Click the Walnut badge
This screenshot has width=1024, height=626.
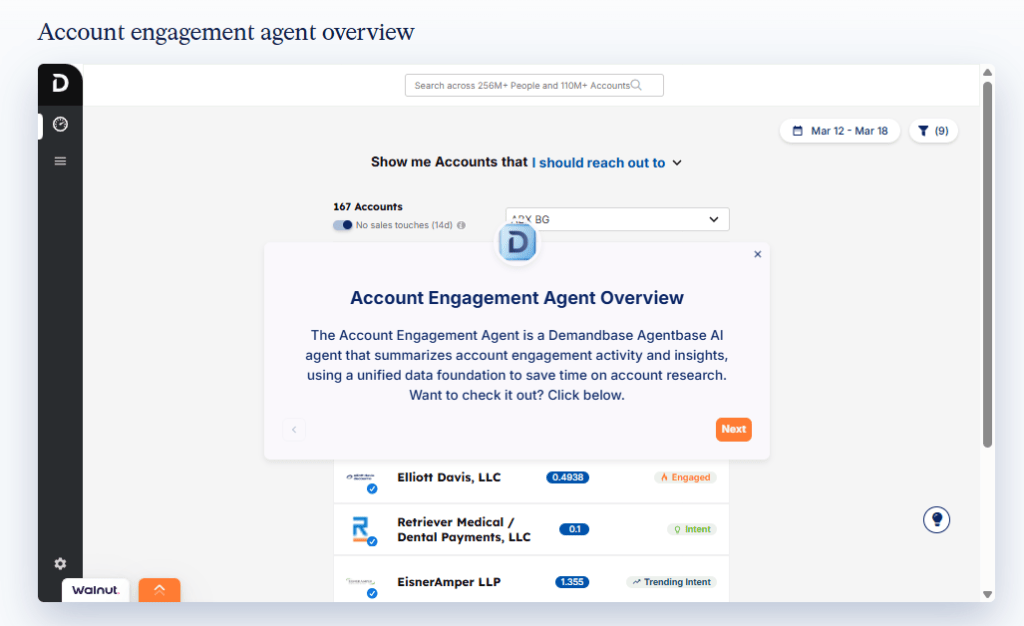96,590
